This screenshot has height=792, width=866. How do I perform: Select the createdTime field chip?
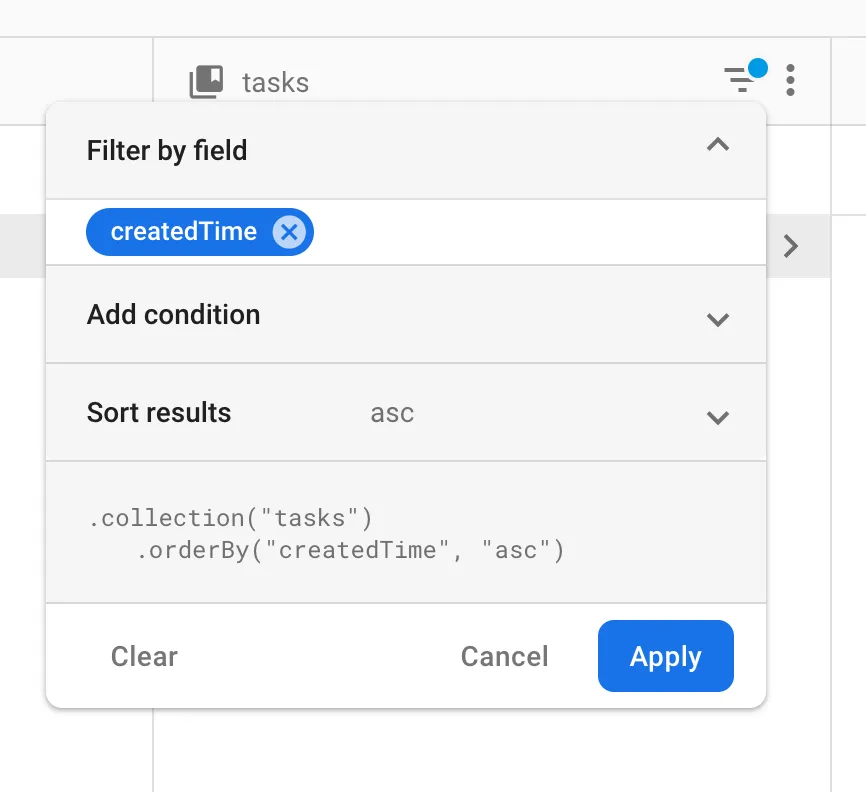pyautogui.click(x=184, y=232)
